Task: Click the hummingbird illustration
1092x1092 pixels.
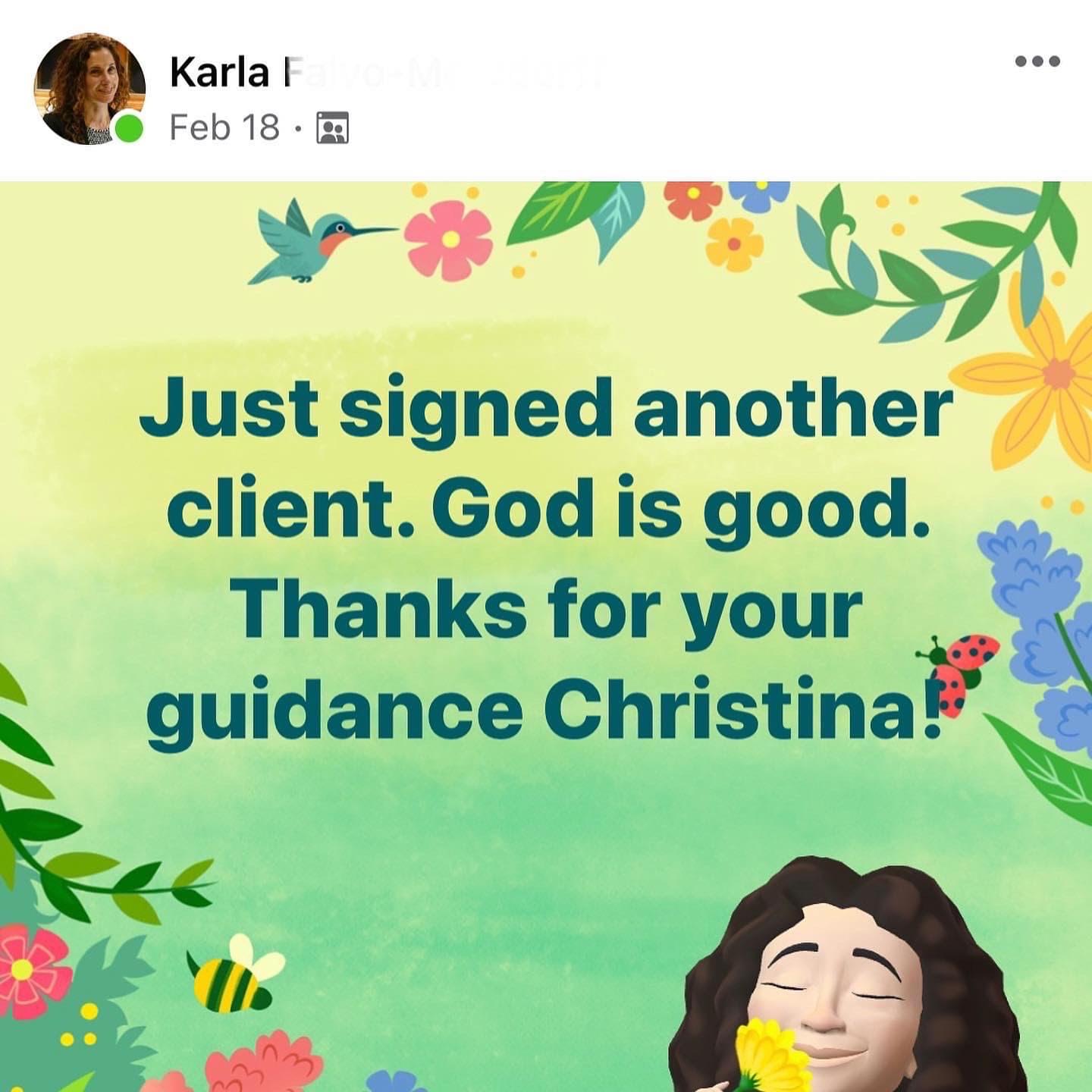Action: 318,240
